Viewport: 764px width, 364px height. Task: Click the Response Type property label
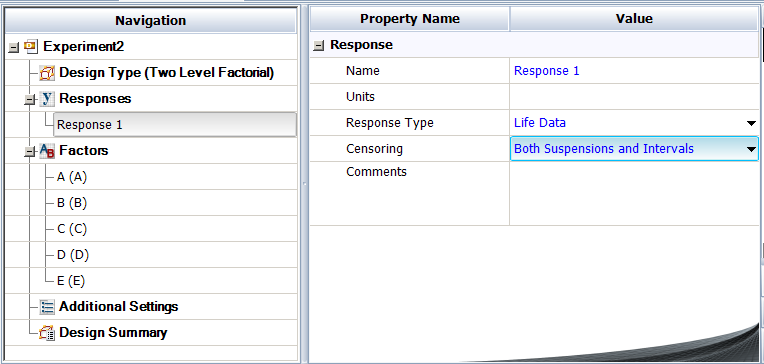tap(390, 123)
